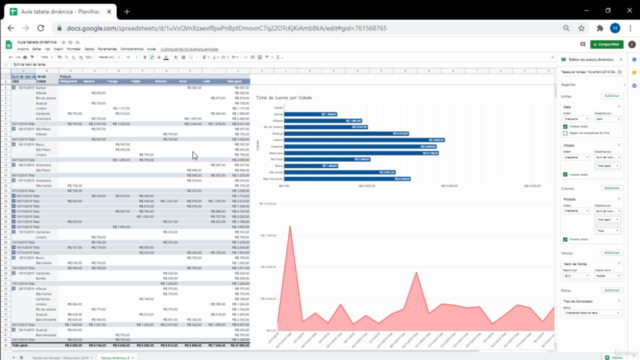Open the Data order dropdown

click(576, 119)
